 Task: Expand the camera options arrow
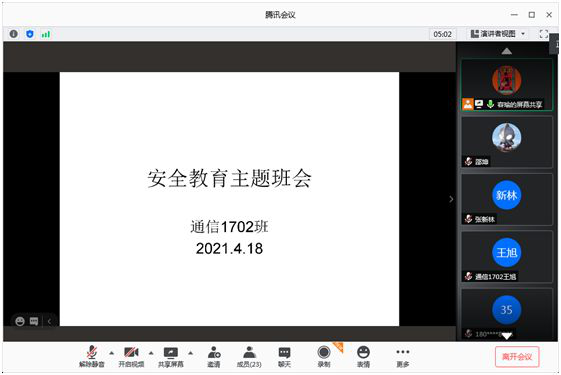[x=151, y=353]
